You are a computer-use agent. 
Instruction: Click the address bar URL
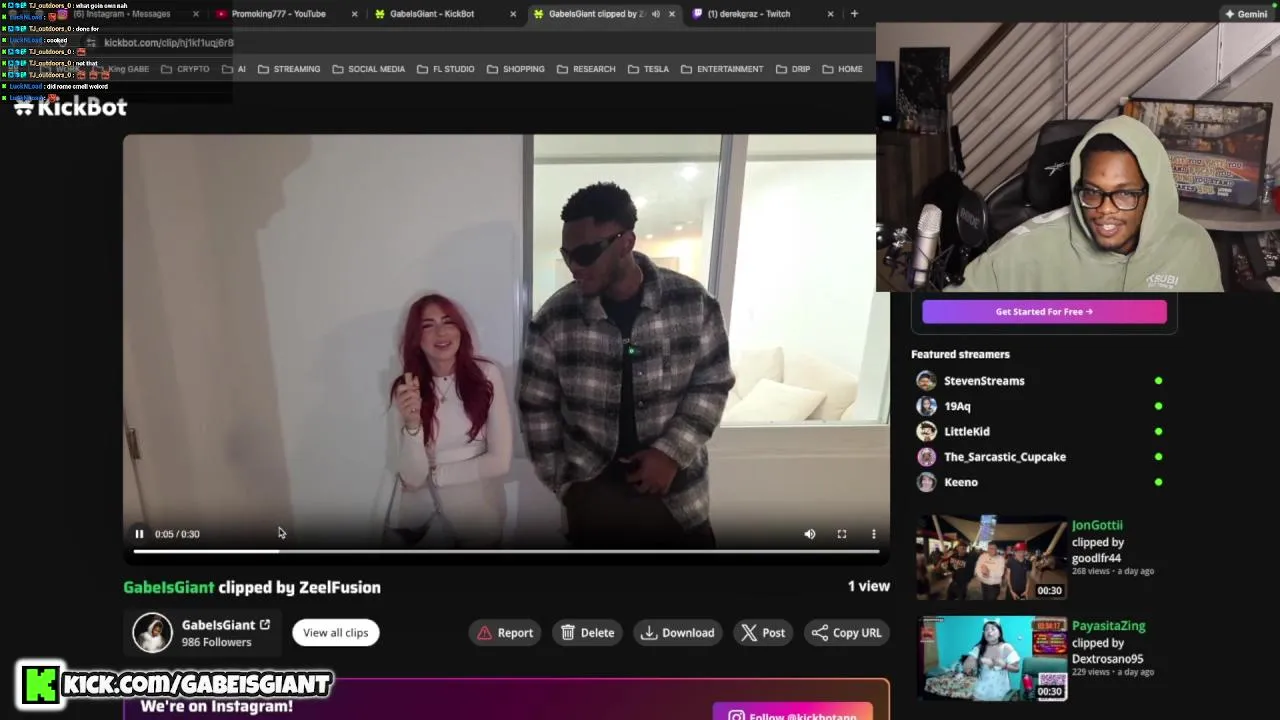click(x=169, y=43)
